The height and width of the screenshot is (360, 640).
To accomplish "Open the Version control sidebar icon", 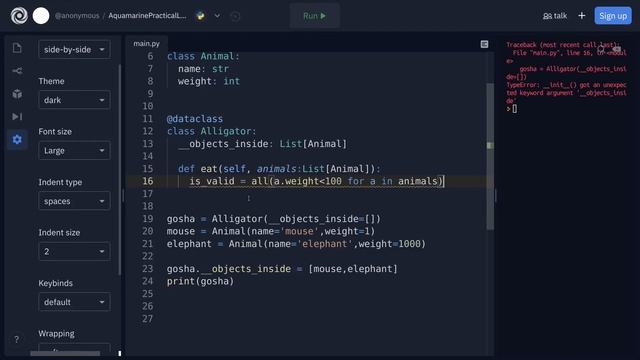I will tap(17, 71).
